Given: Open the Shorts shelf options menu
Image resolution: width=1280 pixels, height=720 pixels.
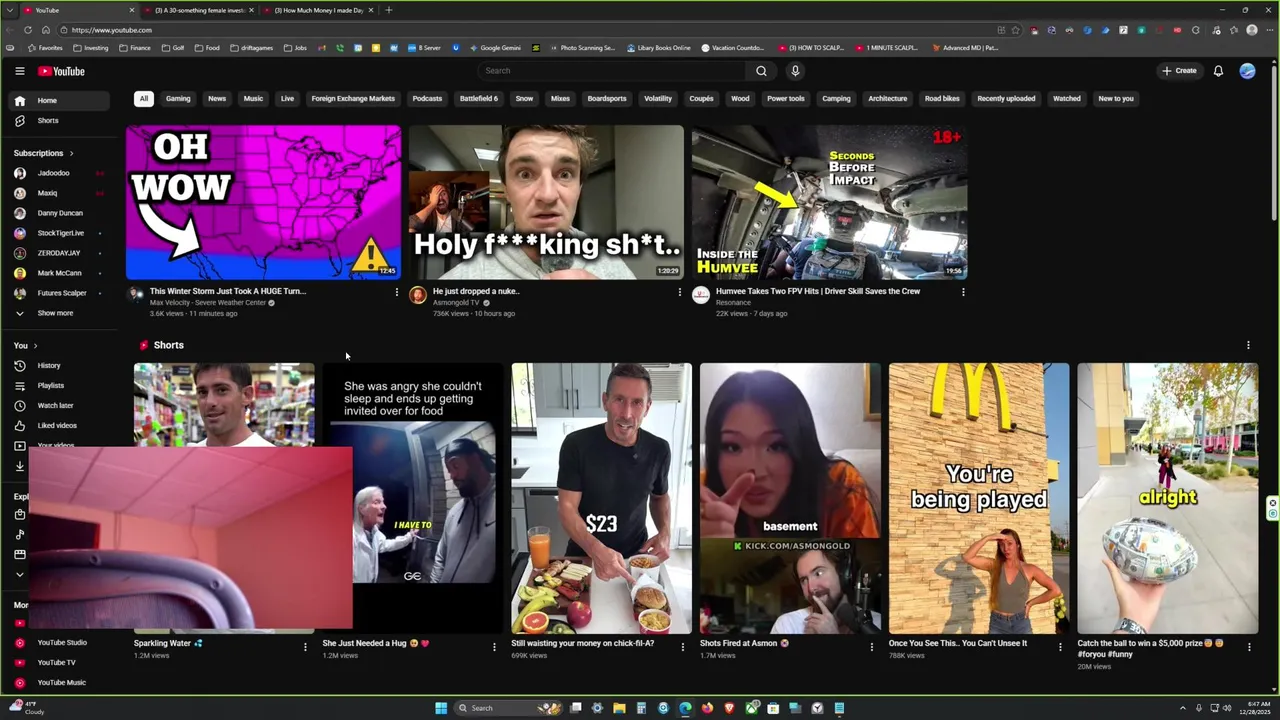Looking at the screenshot, I should (x=1248, y=345).
